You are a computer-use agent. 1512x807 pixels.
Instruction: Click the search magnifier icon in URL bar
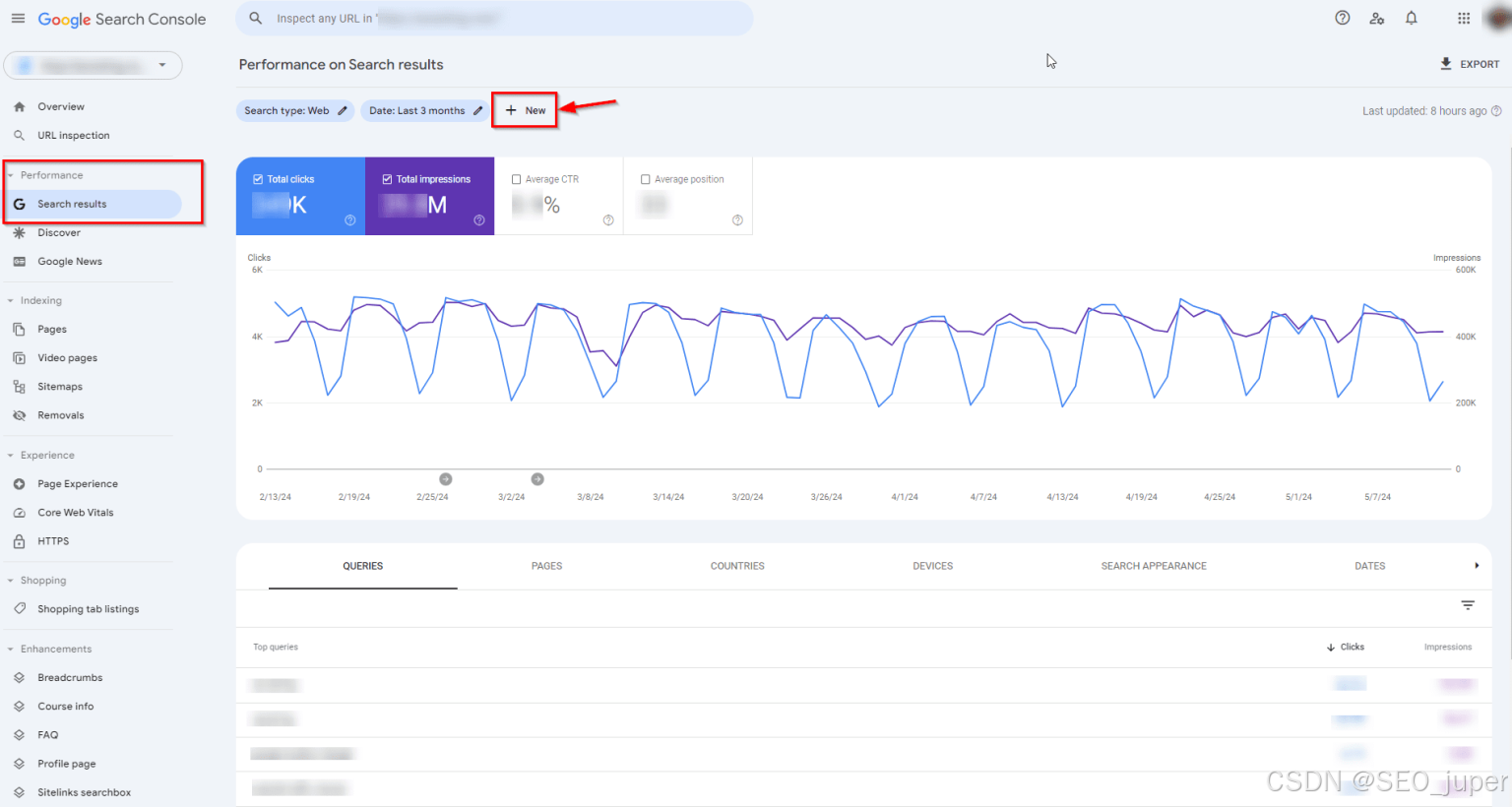coord(256,18)
